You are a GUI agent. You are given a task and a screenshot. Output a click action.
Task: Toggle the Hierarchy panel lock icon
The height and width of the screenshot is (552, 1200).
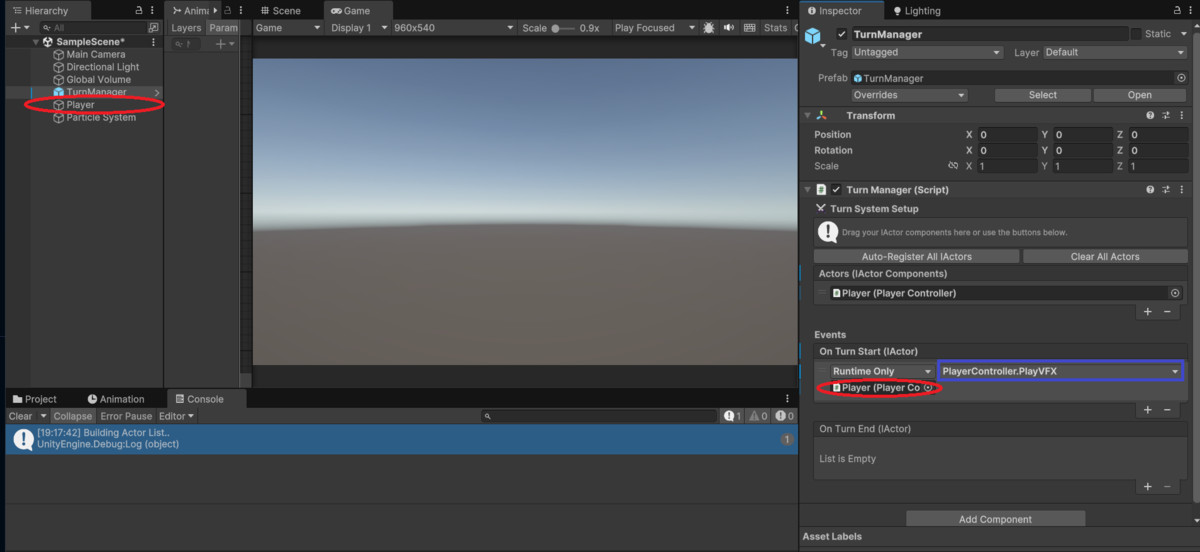coord(139,10)
